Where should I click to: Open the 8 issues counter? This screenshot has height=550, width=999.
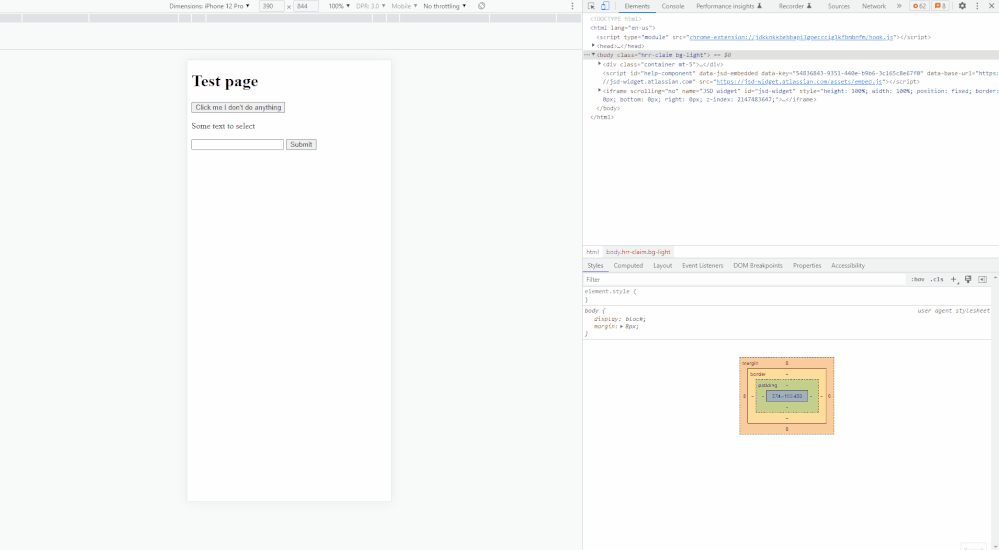point(940,6)
